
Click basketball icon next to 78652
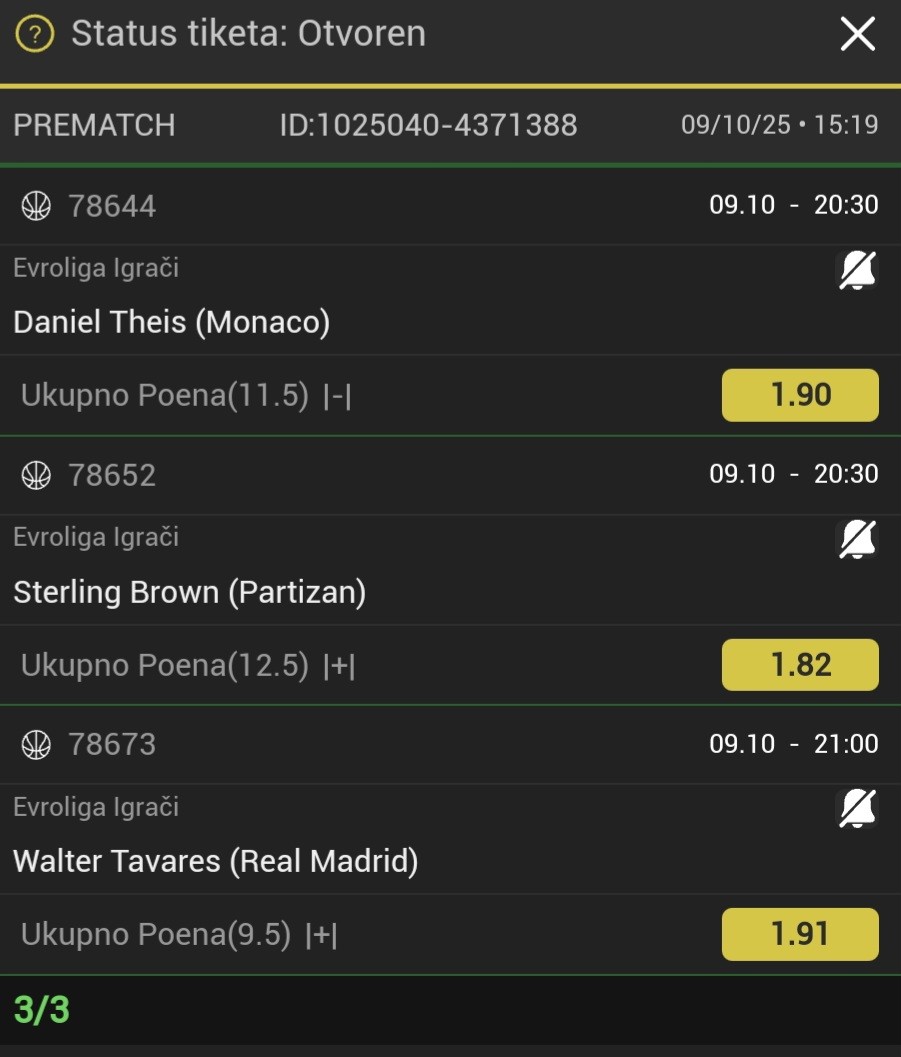tap(36, 475)
